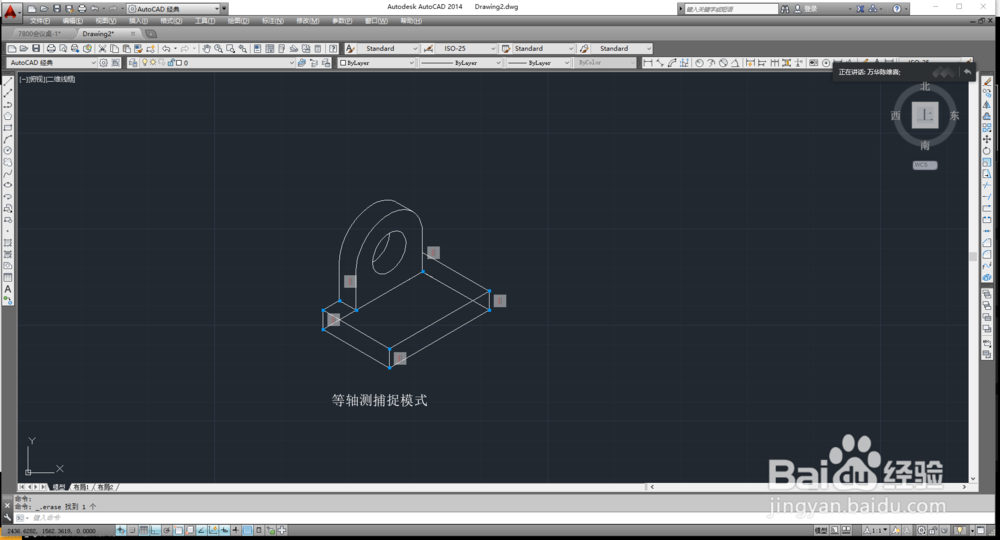Image resolution: width=1000 pixels, height=540 pixels.
Task: Toggle Snap Mode in status bar
Action: (x=132, y=530)
